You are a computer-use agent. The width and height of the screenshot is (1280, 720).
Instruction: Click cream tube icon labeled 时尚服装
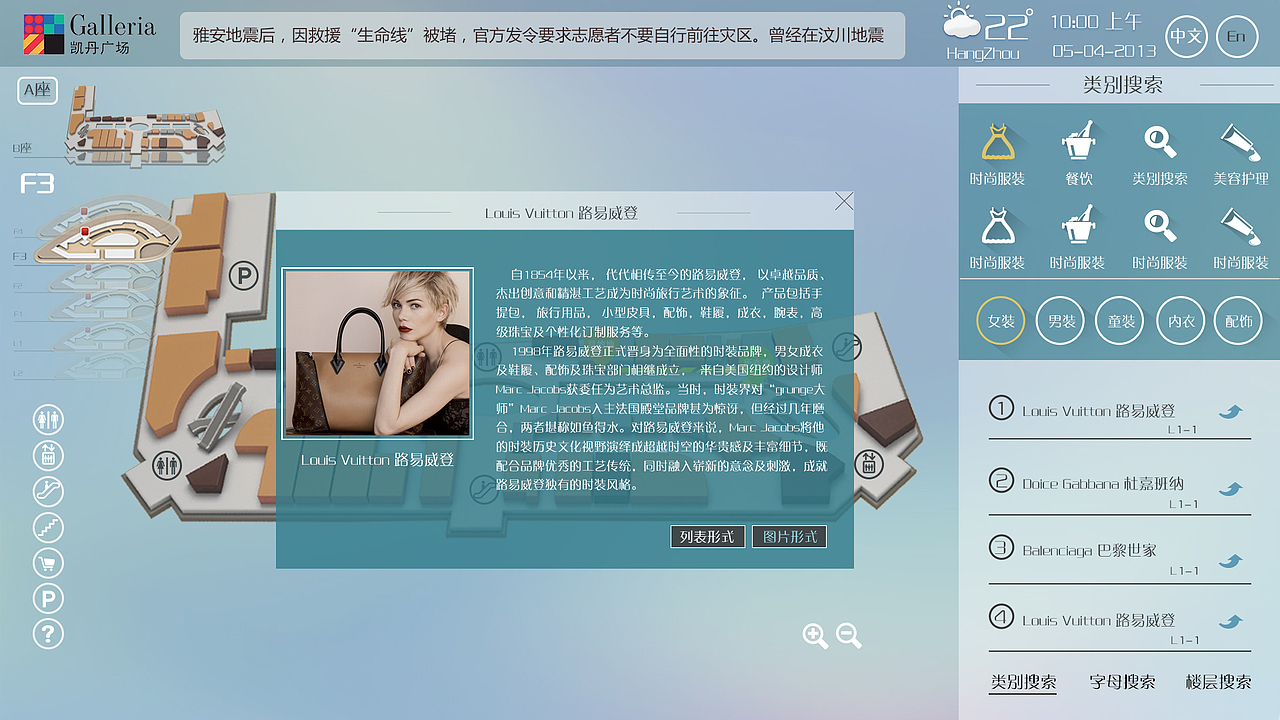(1240, 226)
